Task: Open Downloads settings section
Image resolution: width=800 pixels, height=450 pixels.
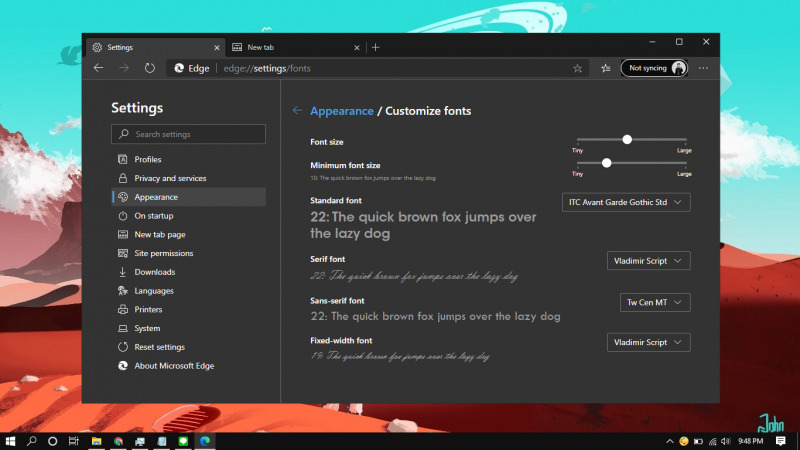Action: pos(189,272)
